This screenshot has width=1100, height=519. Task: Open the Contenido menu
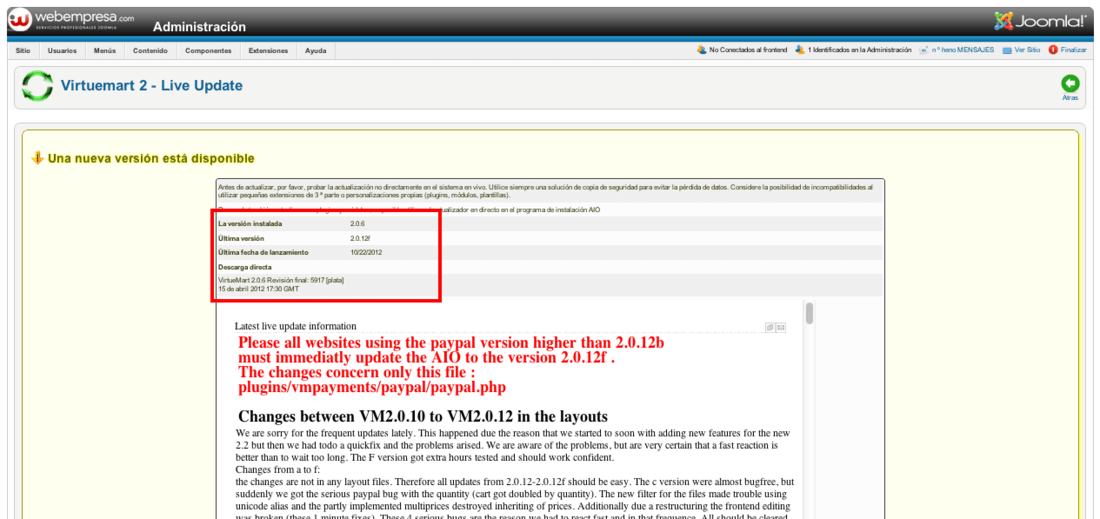pos(150,50)
